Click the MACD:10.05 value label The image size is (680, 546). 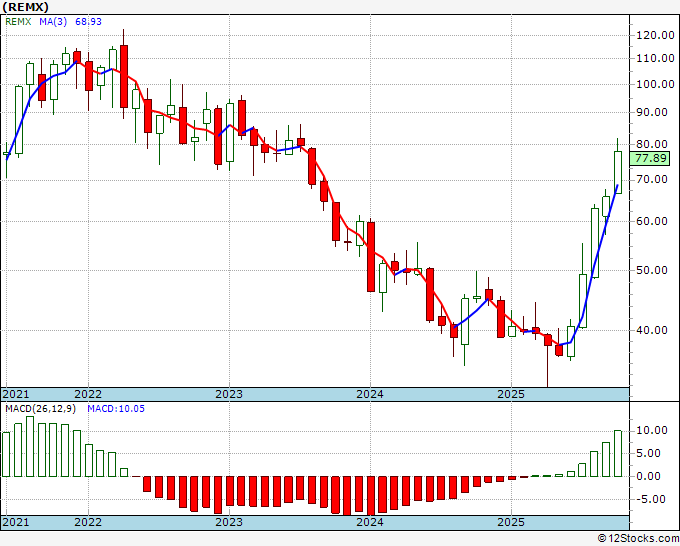pos(116,409)
